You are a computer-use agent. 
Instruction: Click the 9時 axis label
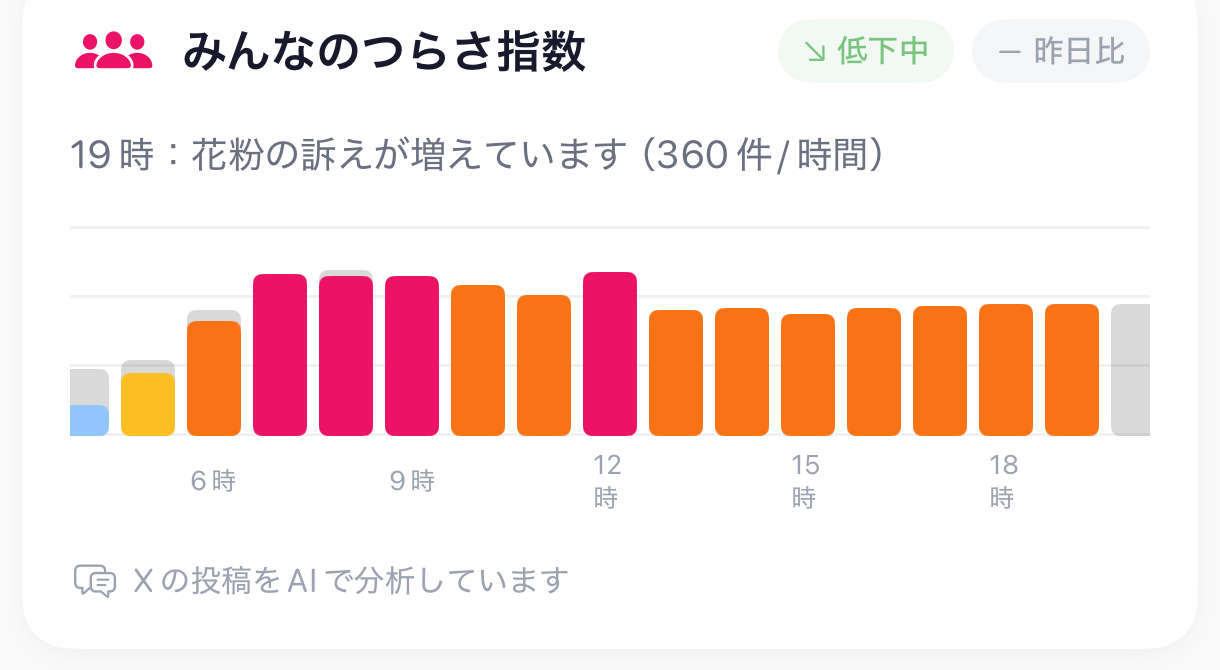(x=412, y=481)
